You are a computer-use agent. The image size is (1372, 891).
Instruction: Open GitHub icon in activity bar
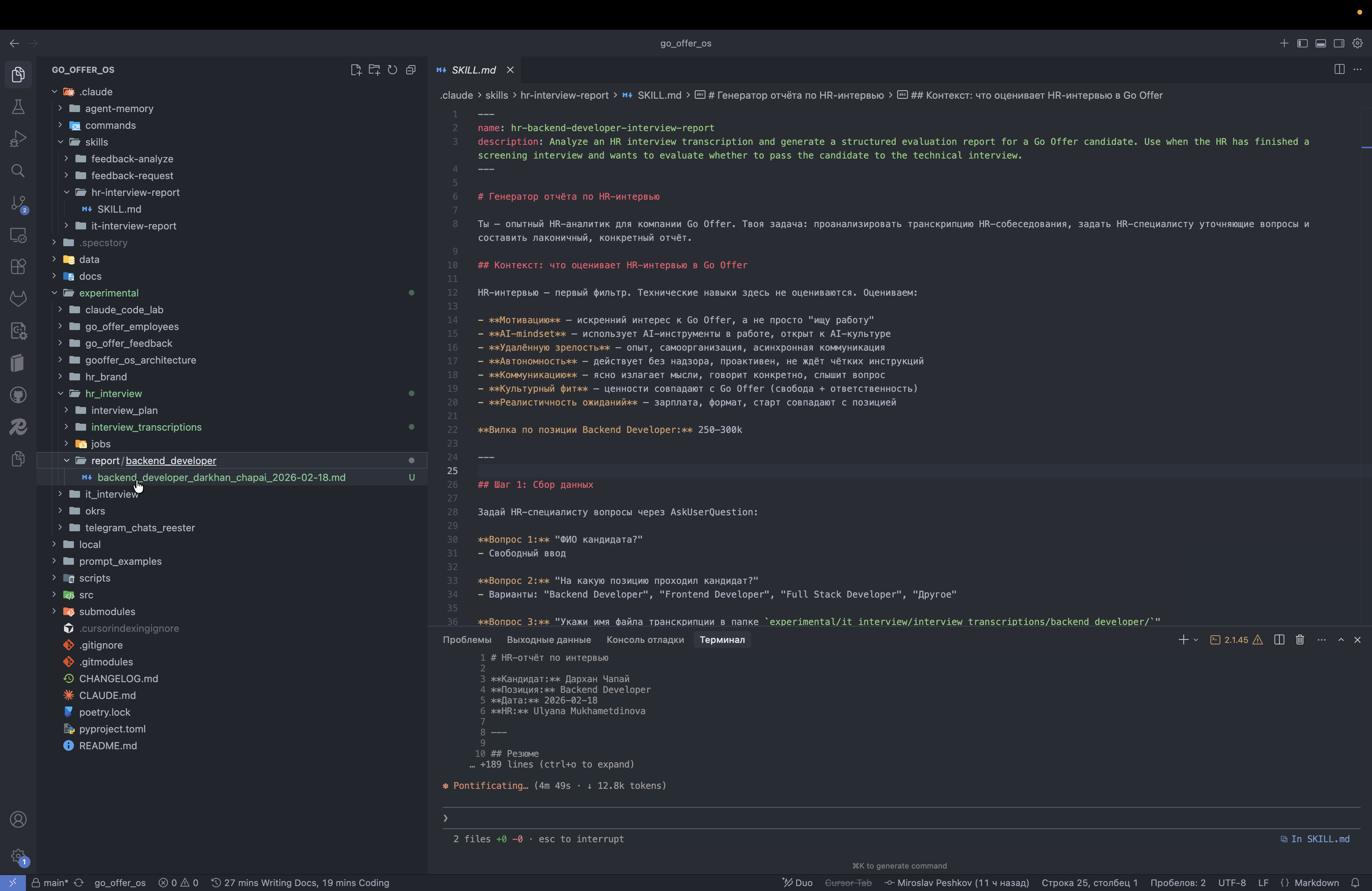[x=18, y=395]
